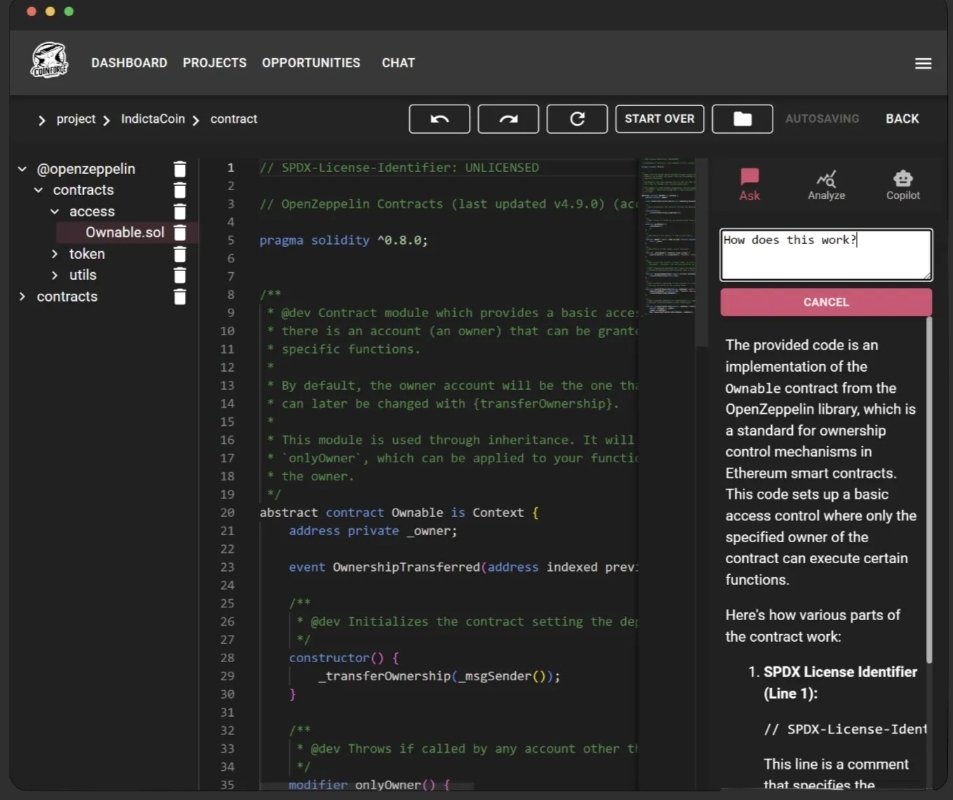Viewport: 953px width, 800px height.
Task: Select the Ask chat bubble icon
Action: point(749,184)
